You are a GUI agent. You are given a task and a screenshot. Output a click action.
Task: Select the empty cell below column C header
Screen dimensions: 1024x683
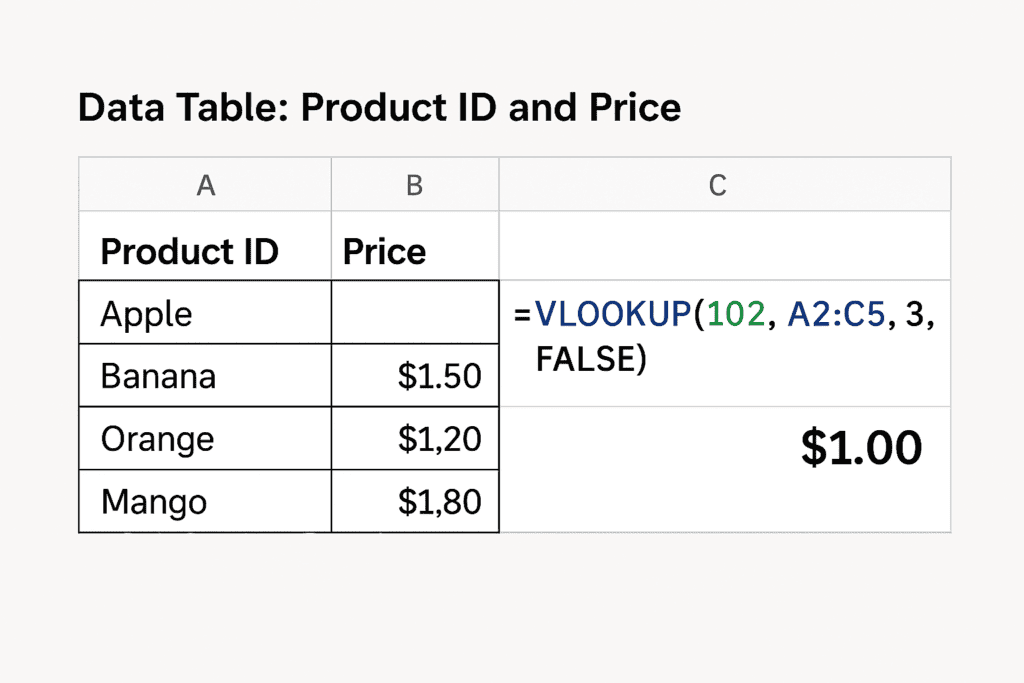coord(725,245)
